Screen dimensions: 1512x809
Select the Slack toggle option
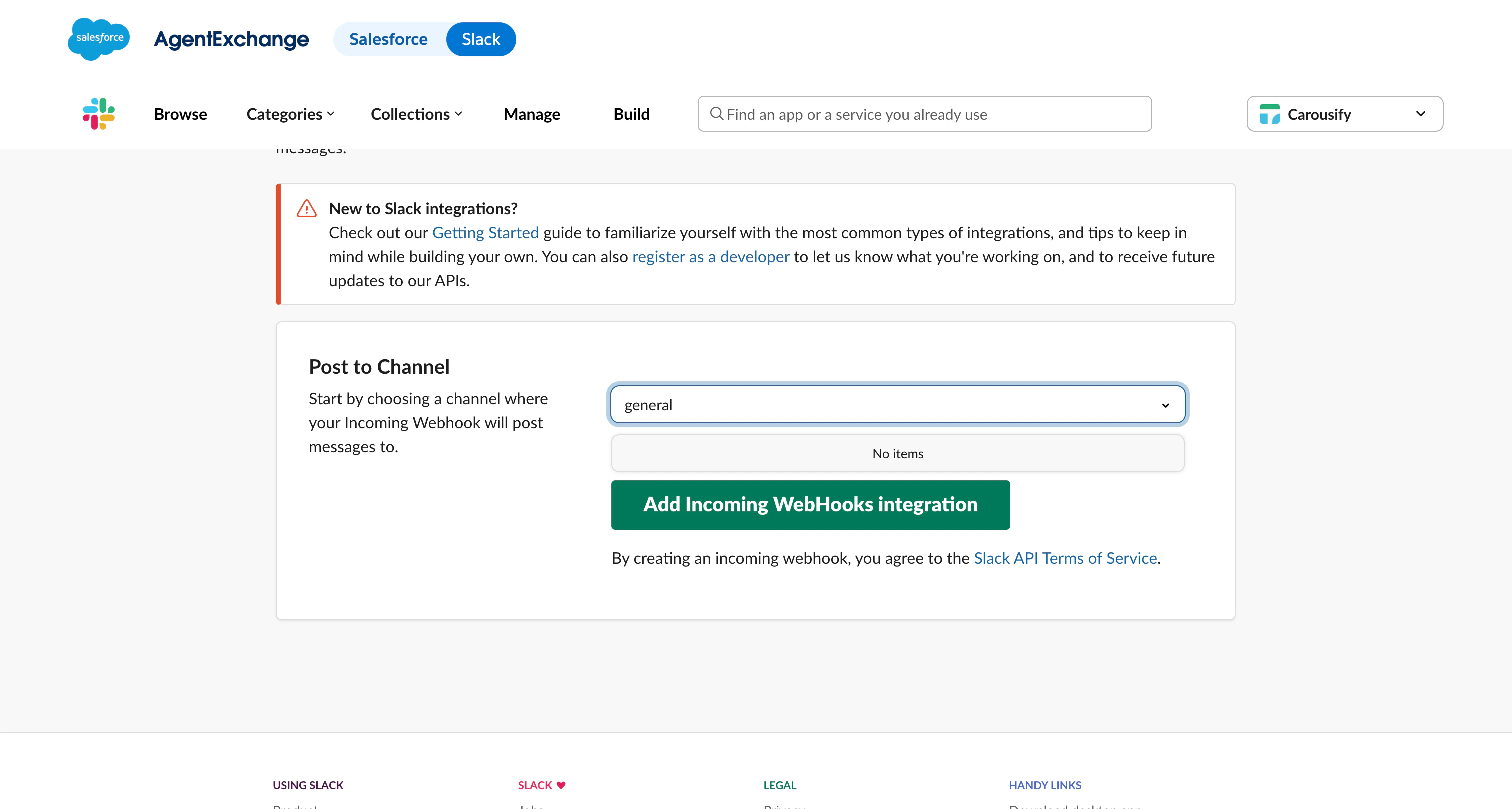(481, 39)
